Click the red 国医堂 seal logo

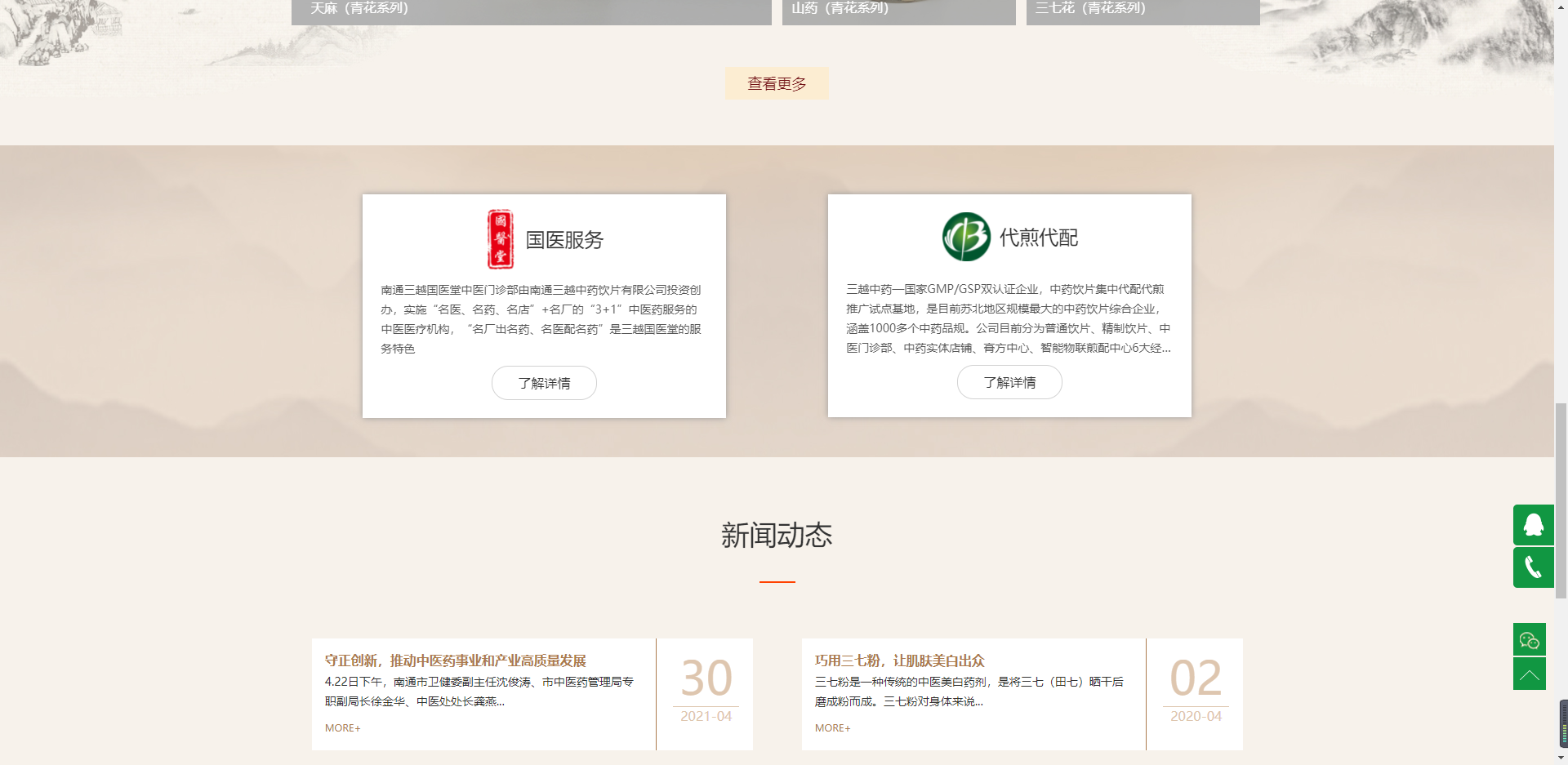click(500, 239)
